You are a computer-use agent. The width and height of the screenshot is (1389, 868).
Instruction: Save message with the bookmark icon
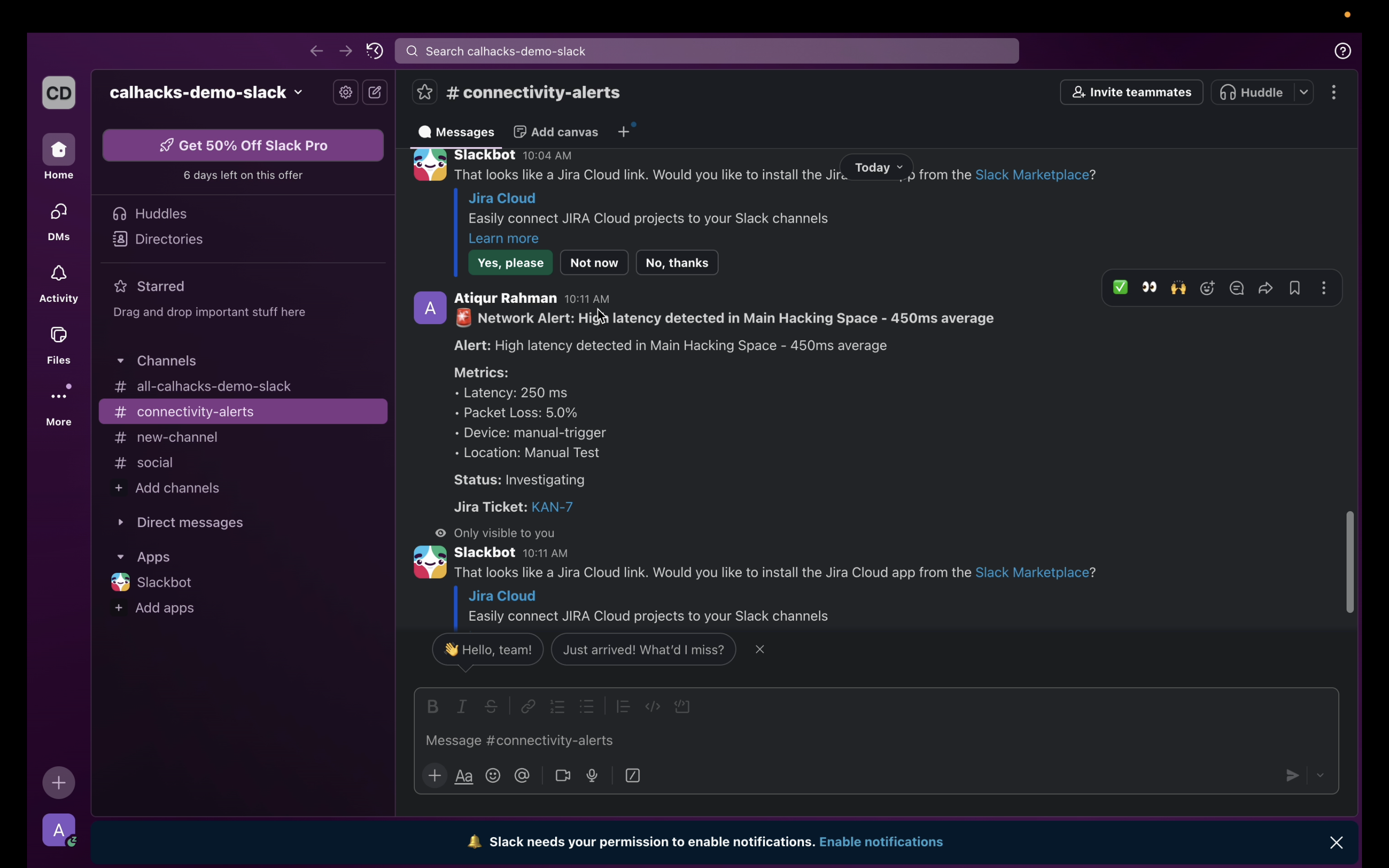(1295, 287)
